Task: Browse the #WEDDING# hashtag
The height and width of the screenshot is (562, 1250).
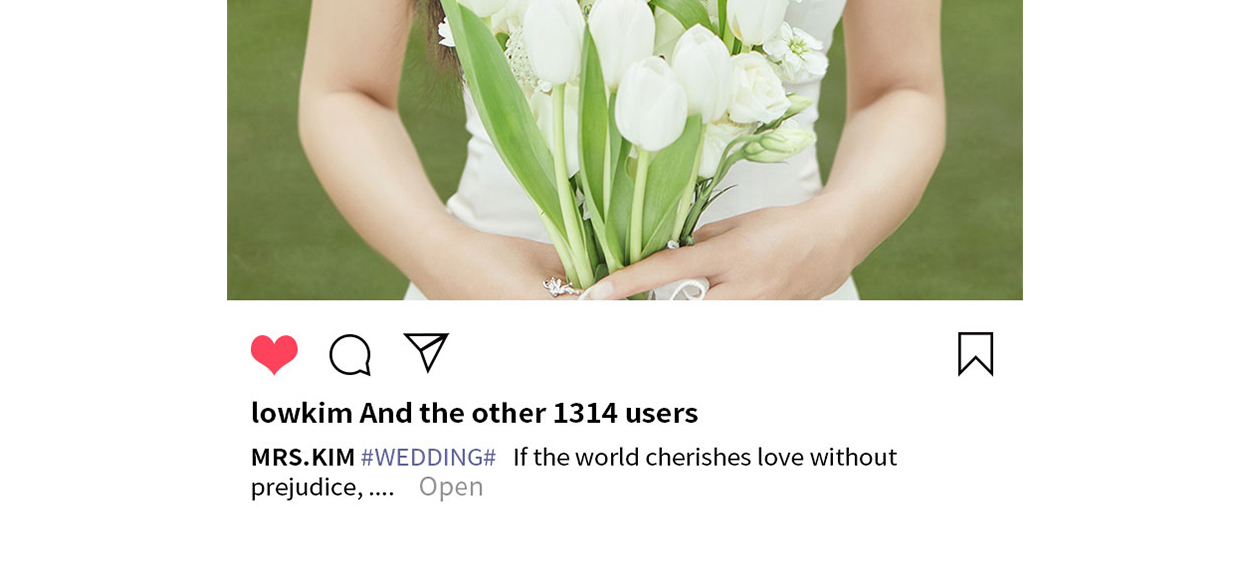Action: pyautogui.click(x=428, y=457)
